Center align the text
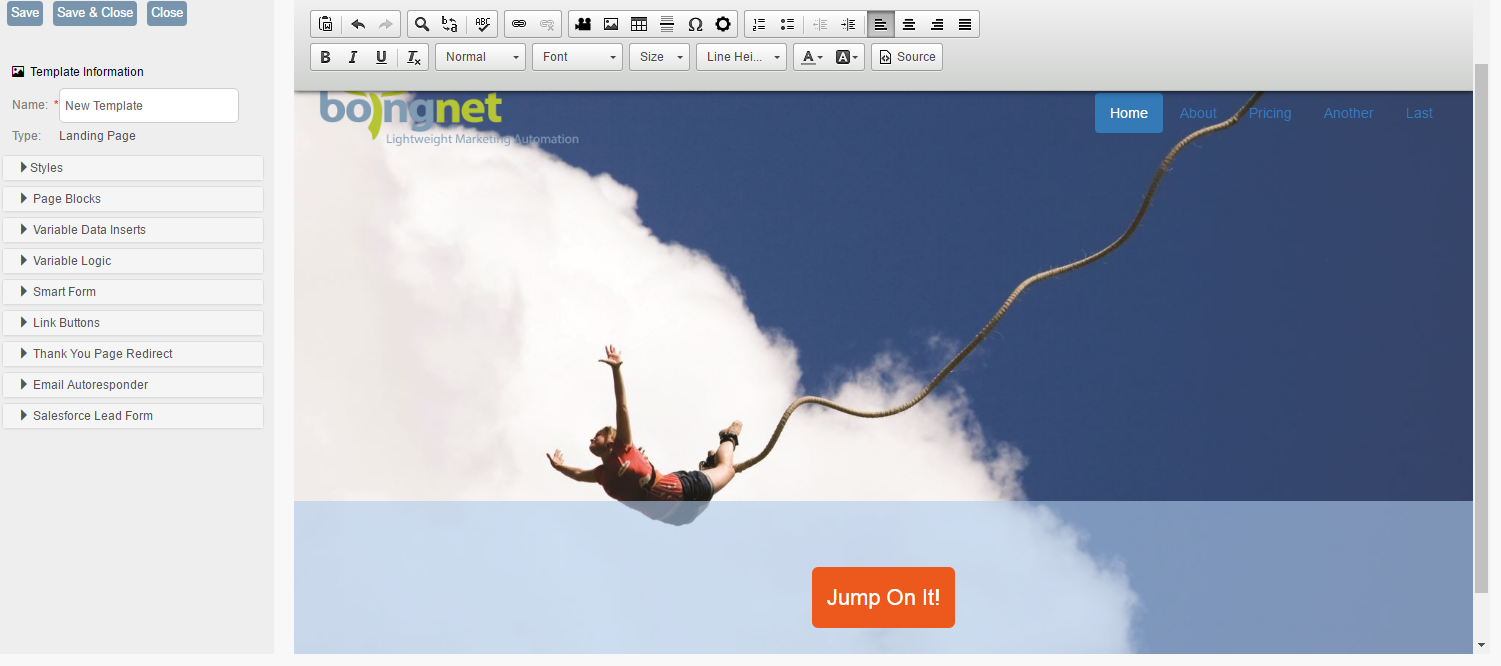Image resolution: width=1501 pixels, height=666 pixels. pos(909,24)
